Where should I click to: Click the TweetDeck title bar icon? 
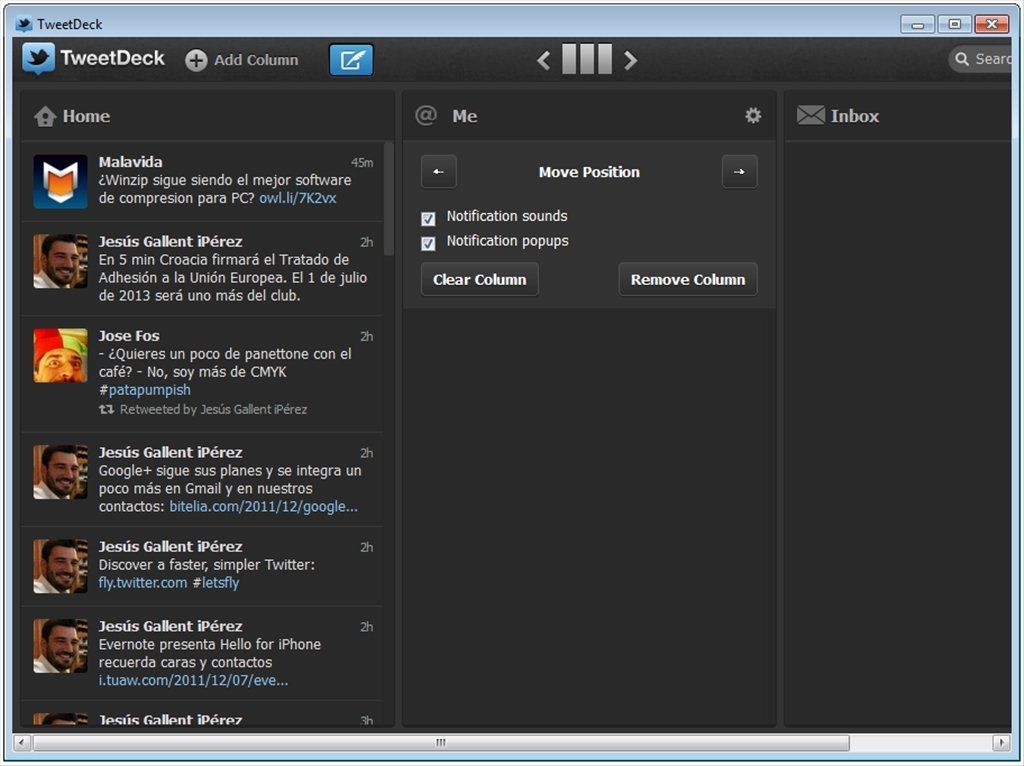24,24
